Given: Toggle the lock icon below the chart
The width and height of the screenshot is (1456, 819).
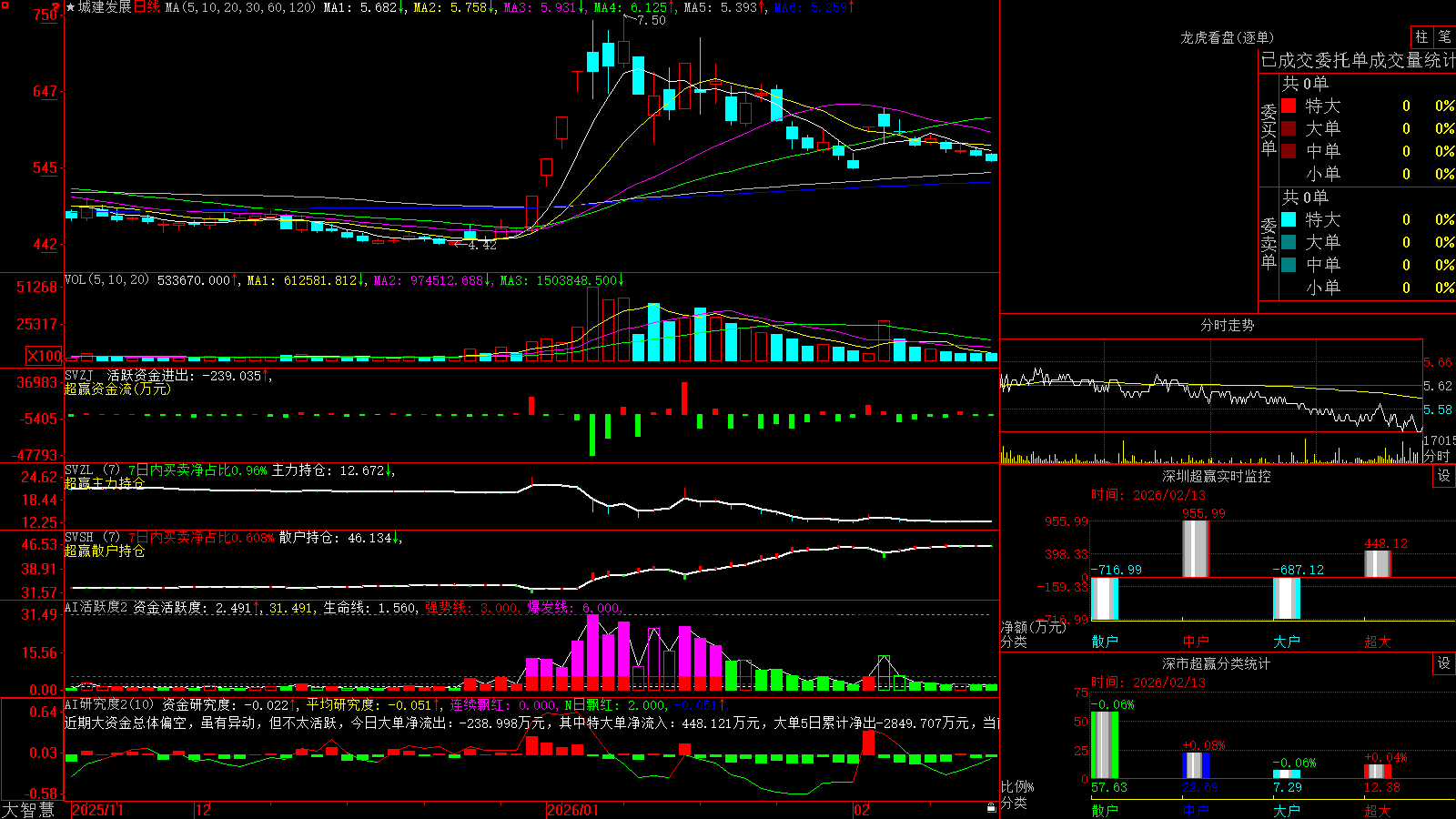Looking at the screenshot, I should pyautogui.click(x=991, y=808).
